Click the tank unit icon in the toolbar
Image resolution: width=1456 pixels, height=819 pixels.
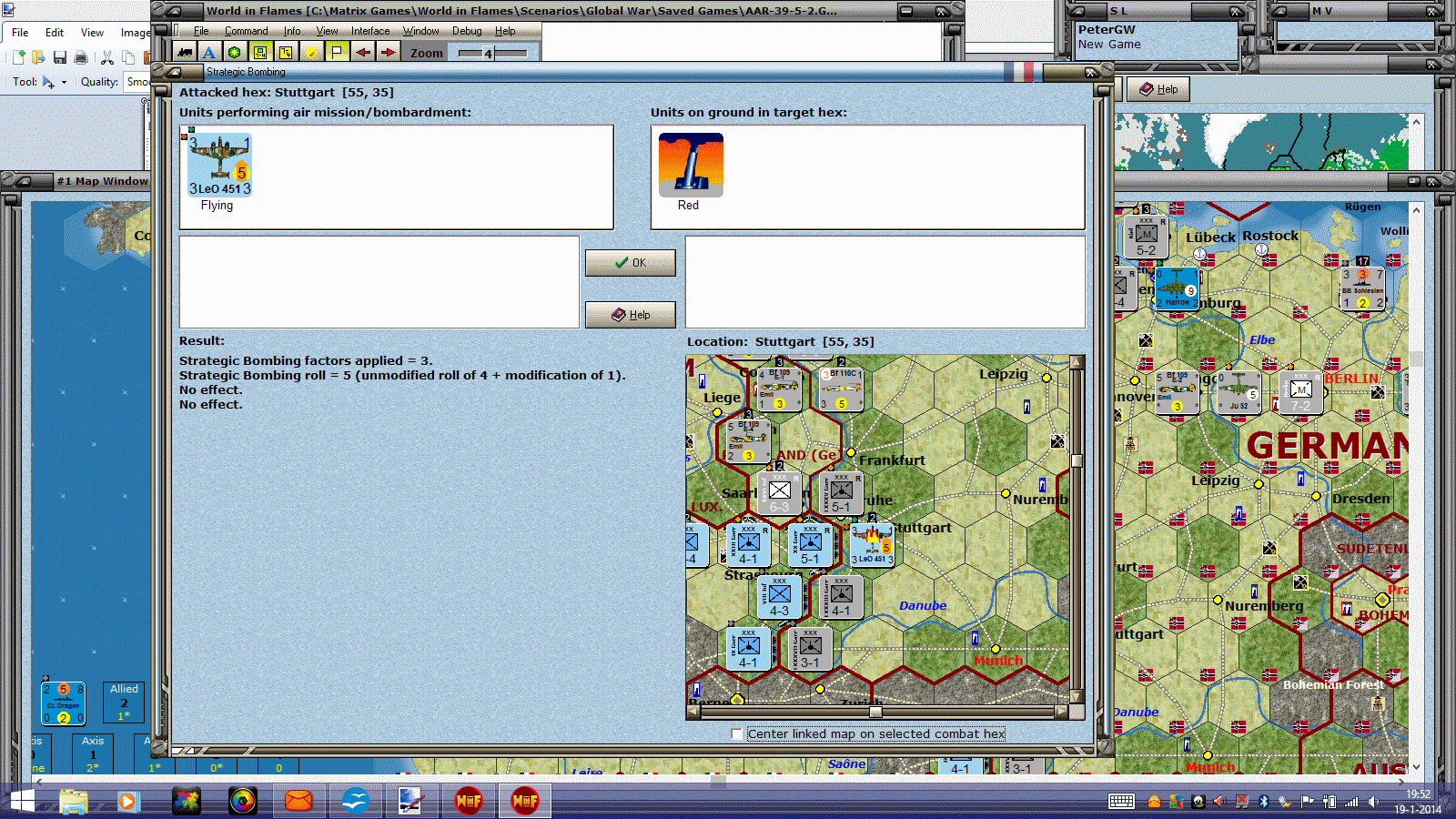(185, 53)
